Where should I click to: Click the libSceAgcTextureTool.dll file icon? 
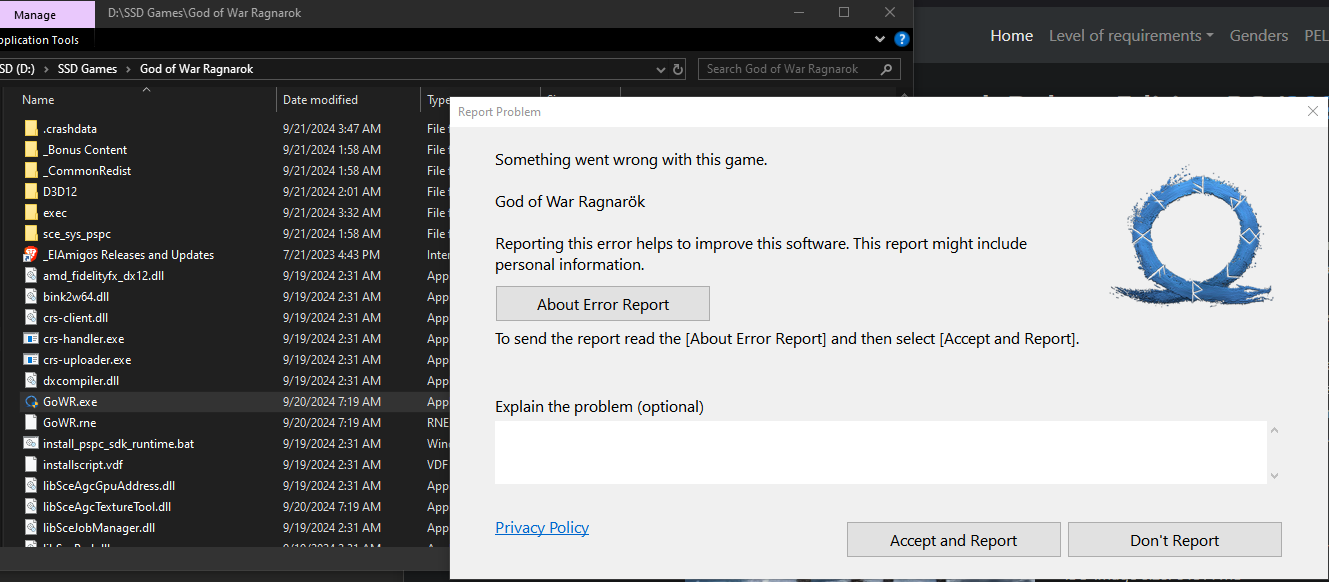[30, 507]
